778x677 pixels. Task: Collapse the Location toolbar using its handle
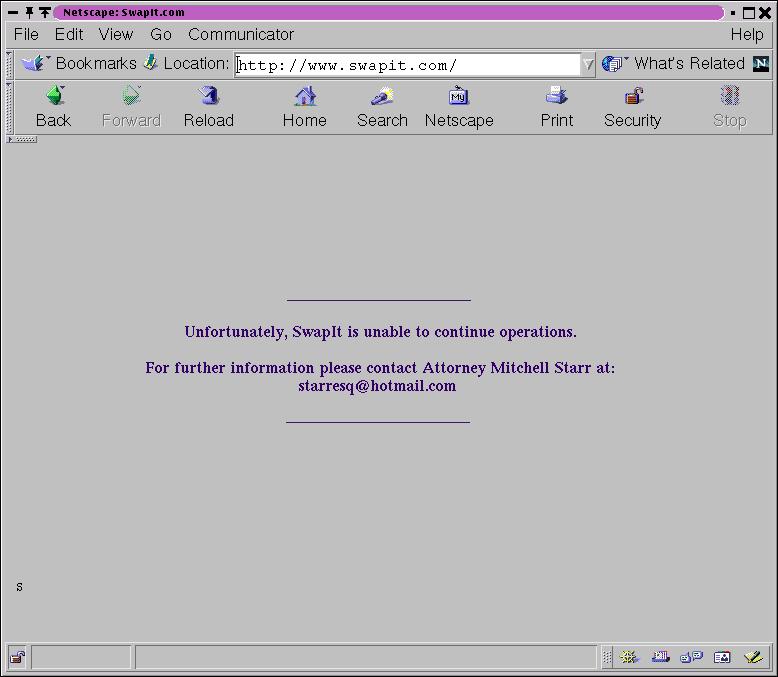pos(9,65)
